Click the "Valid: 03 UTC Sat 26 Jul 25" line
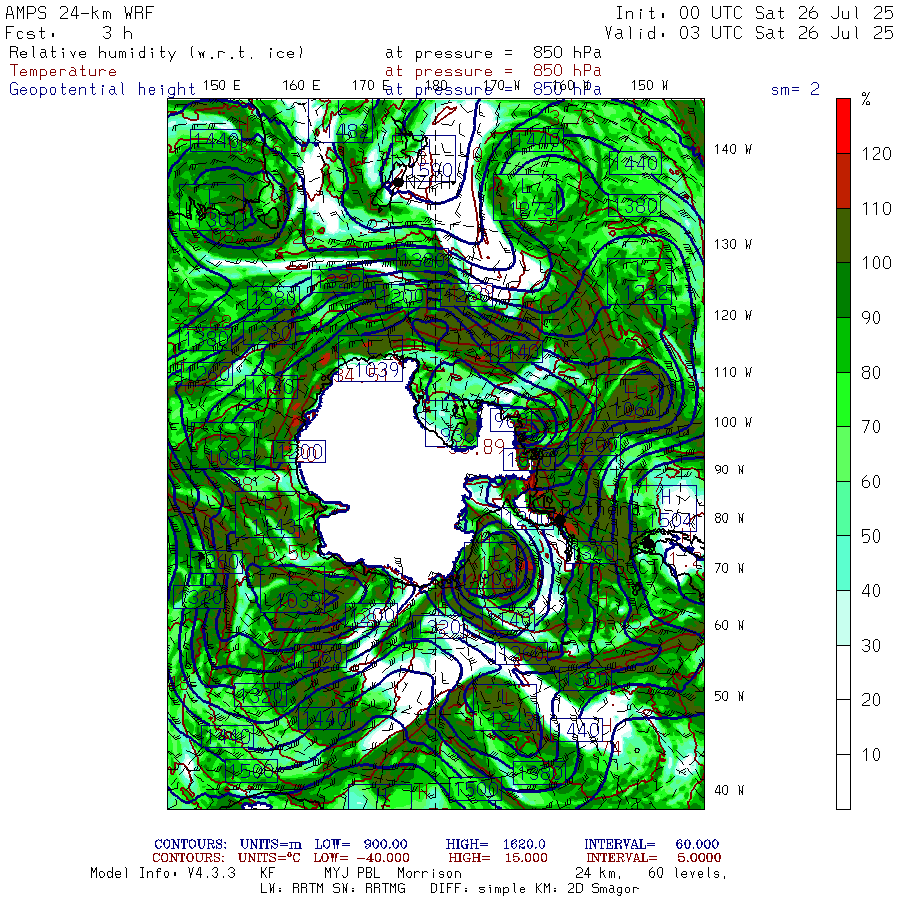900x900 pixels. click(749, 33)
